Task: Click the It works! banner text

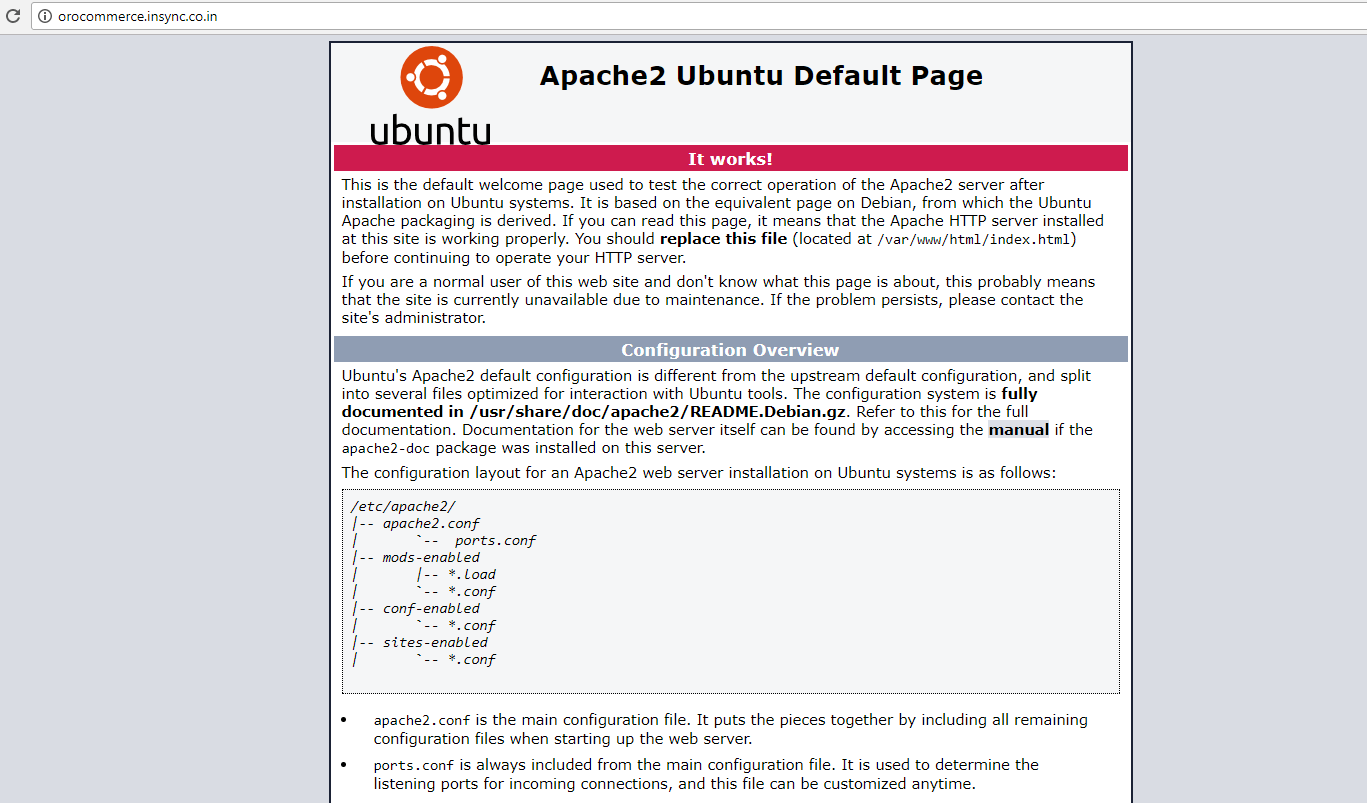Action: click(730, 159)
